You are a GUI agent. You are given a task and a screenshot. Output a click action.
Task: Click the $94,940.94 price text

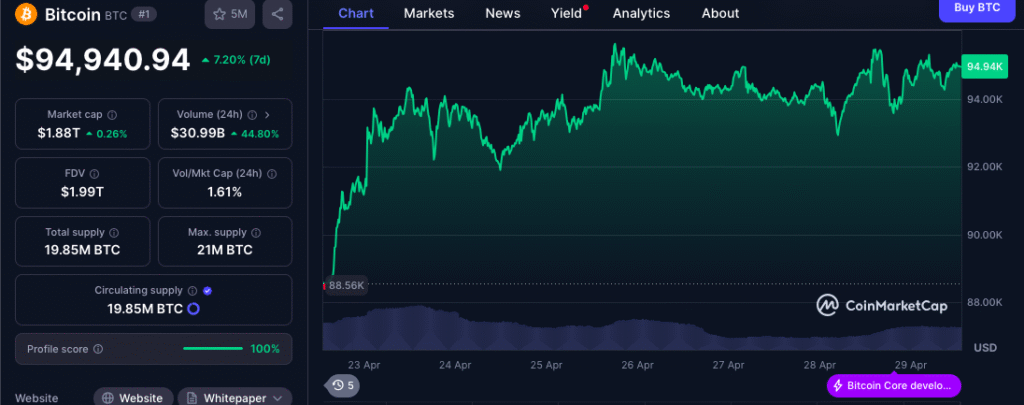(x=103, y=60)
